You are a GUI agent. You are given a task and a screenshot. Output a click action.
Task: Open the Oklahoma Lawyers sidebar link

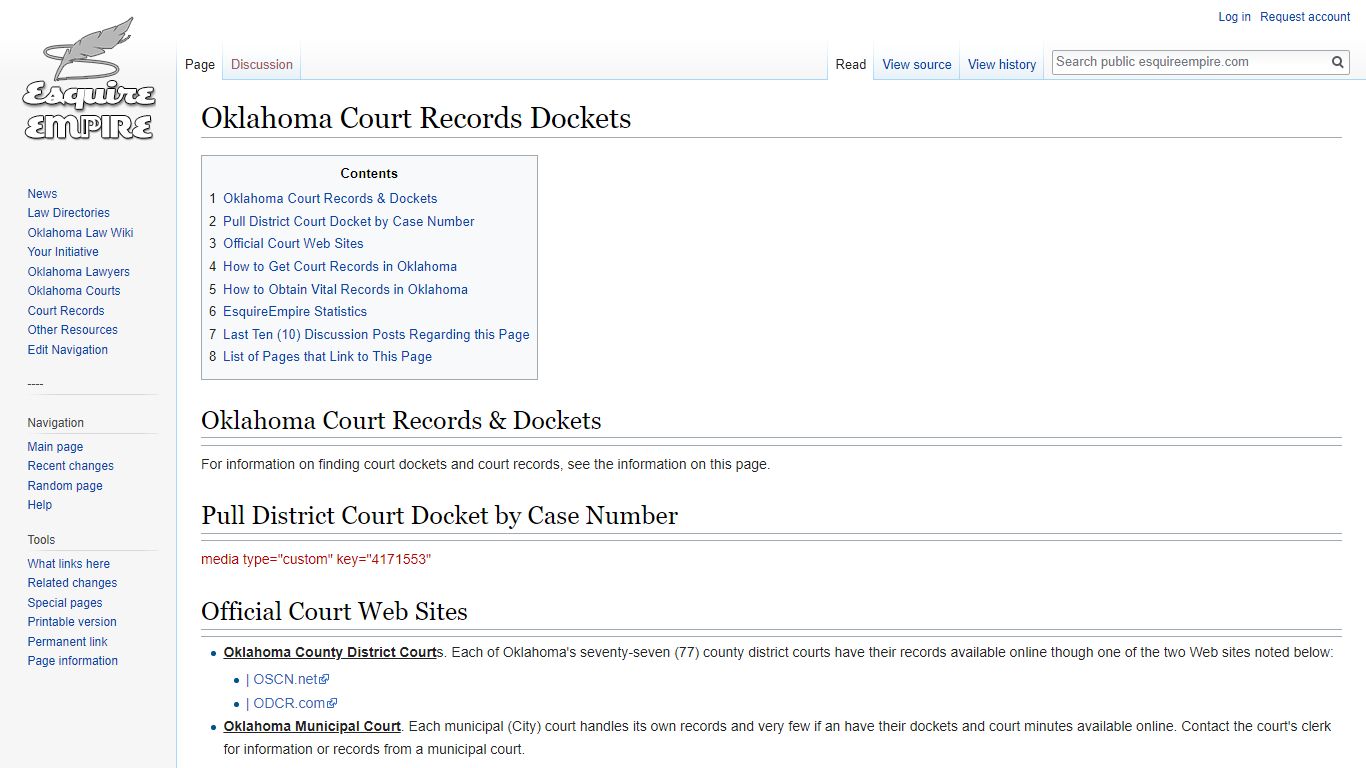point(79,272)
